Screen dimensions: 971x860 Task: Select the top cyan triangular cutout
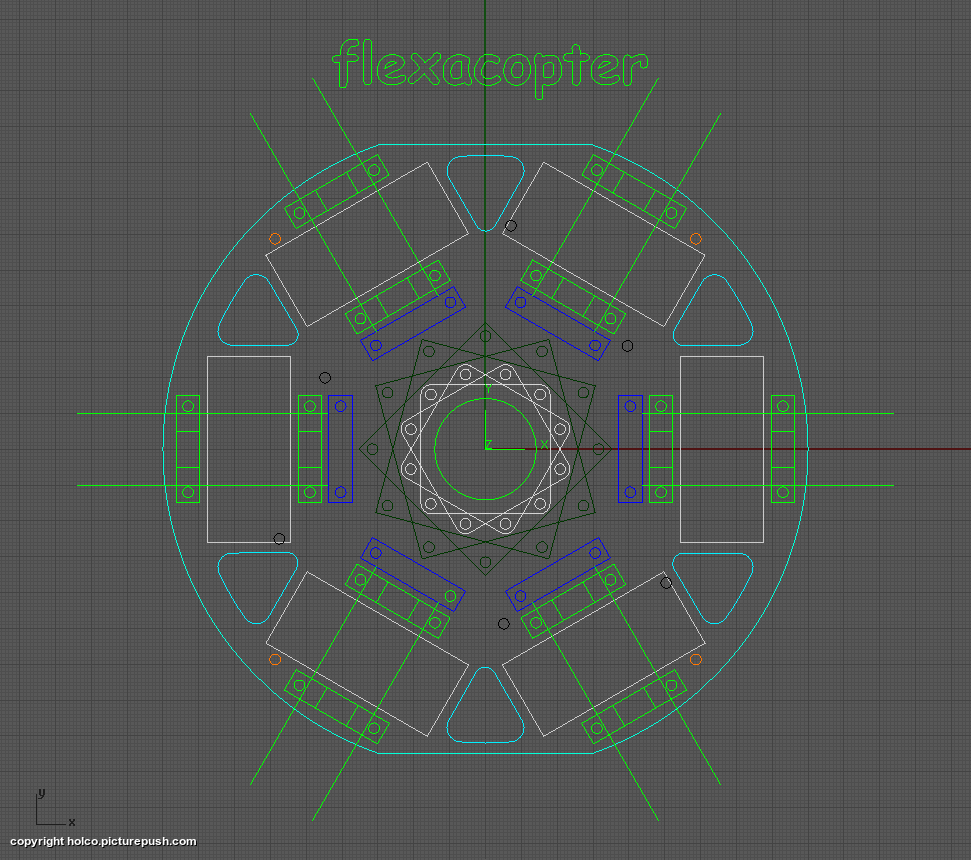coord(486,191)
